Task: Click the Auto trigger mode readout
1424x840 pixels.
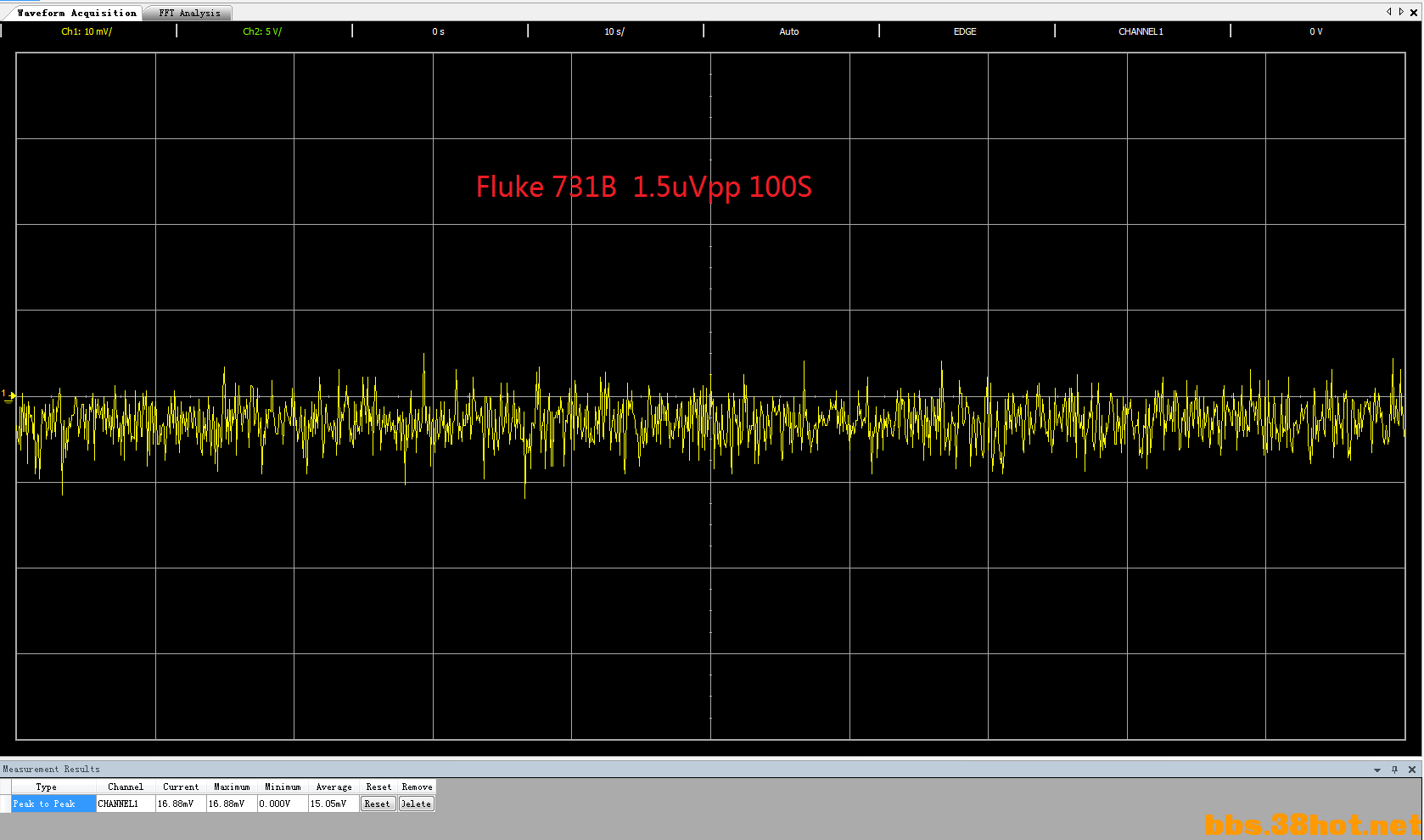Action: pos(789,31)
